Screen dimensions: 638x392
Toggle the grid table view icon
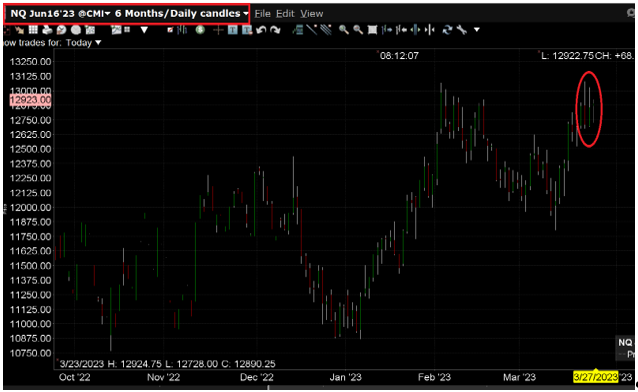[x=33, y=29]
